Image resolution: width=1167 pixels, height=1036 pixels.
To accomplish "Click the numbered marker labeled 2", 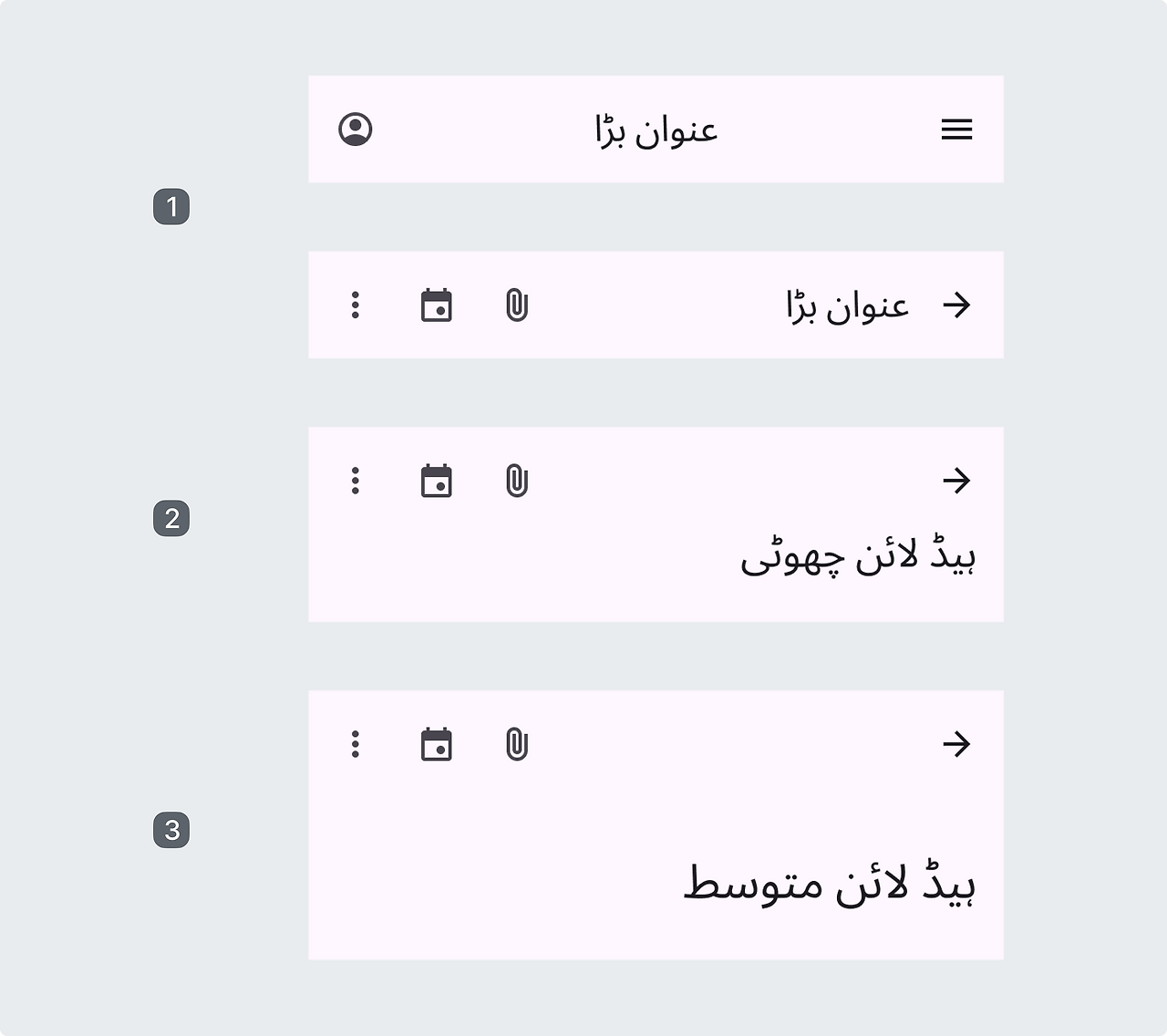I will 171,519.
